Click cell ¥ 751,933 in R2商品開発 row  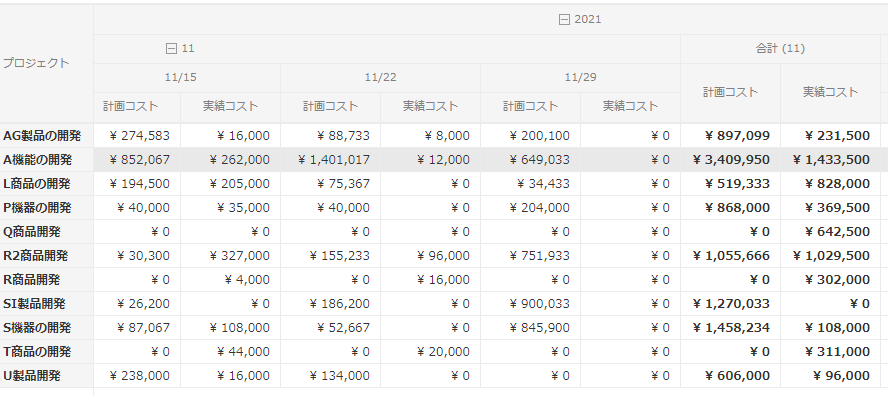click(x=531, y=256)
